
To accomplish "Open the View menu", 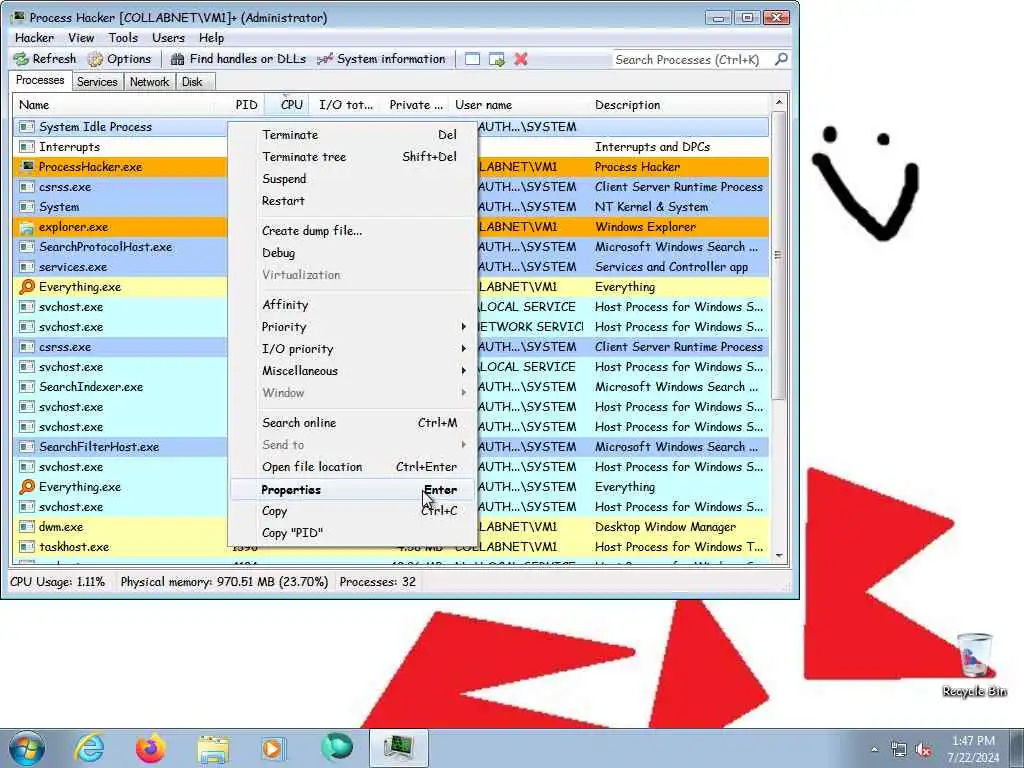I will pyautogui.click(x=81, y=38).
